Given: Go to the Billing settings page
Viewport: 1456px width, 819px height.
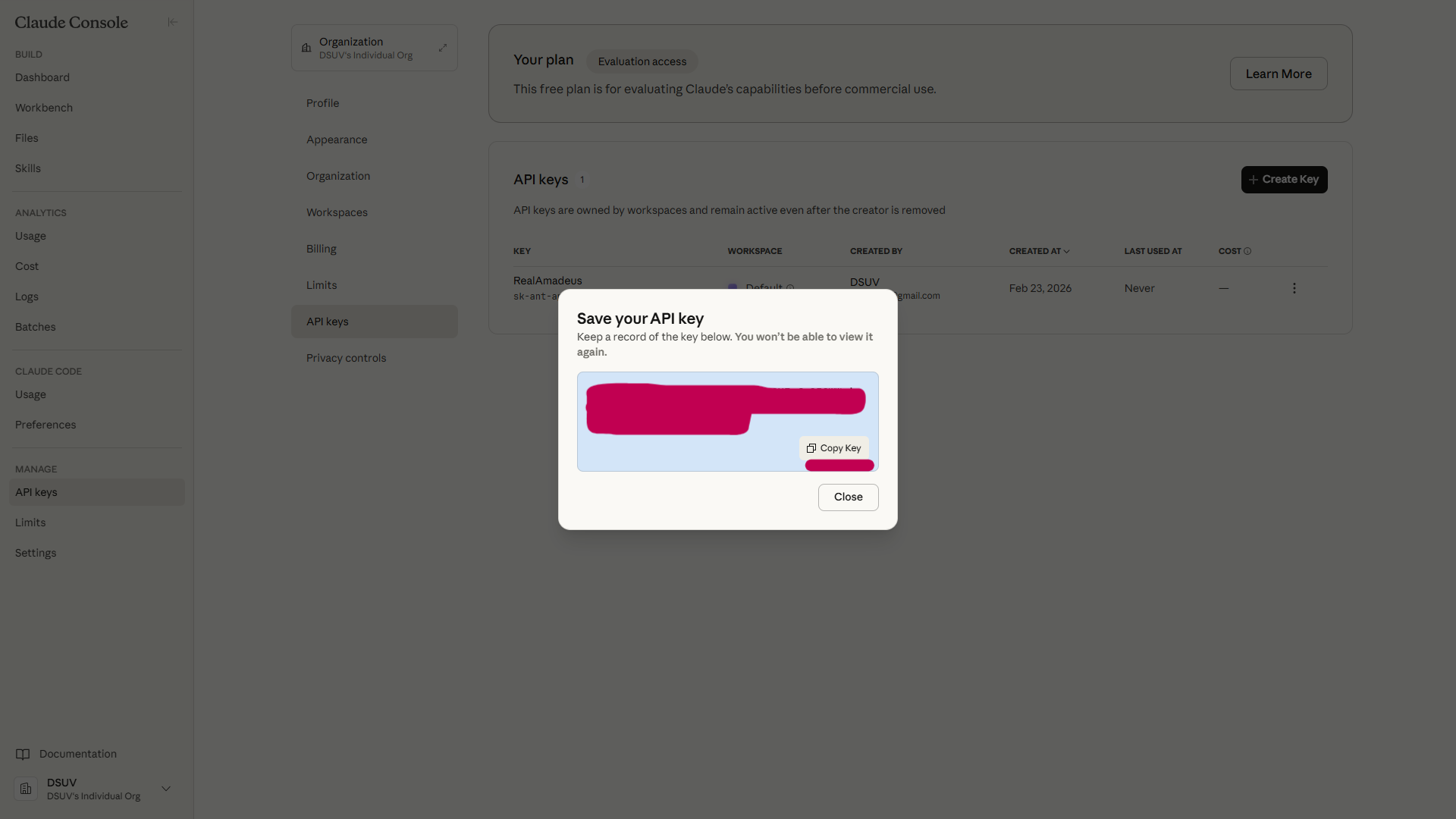Looking at the screenshot, I should (322, 249).
